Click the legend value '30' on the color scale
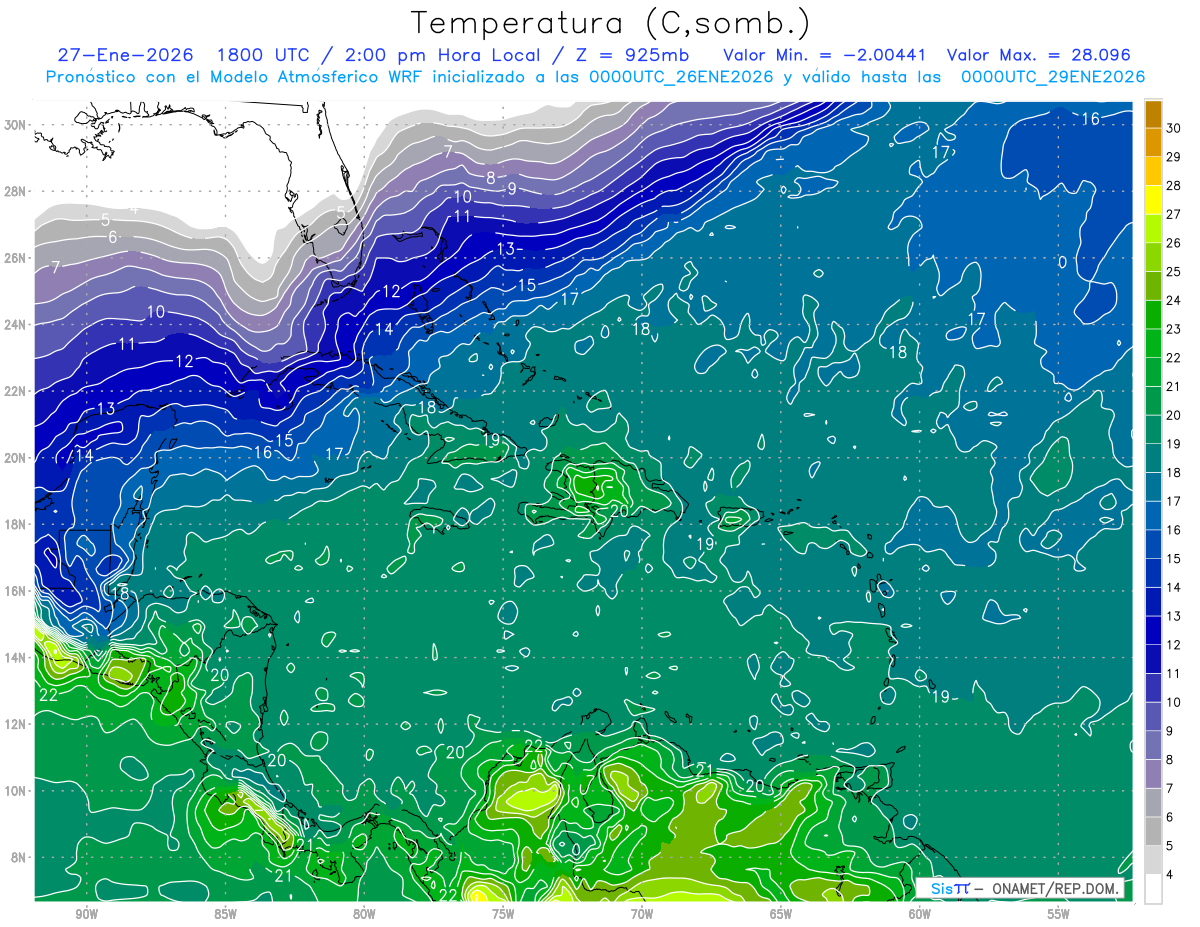The image size is (1200, 927). click(1175, 128)
